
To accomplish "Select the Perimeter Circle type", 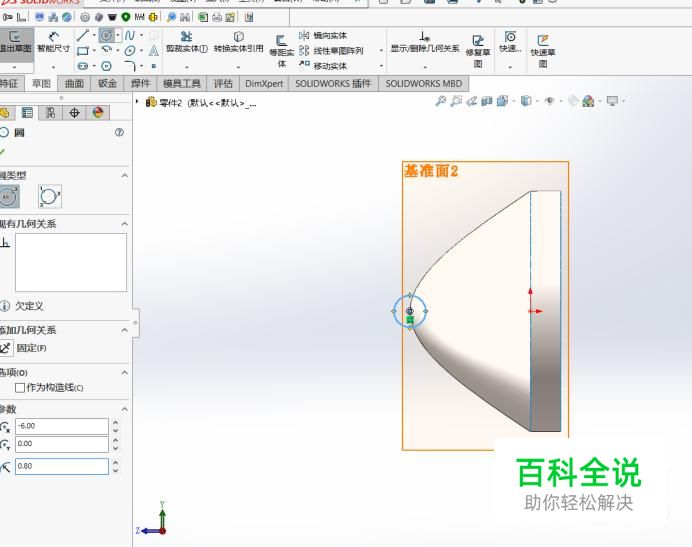I will pos(49,196).
